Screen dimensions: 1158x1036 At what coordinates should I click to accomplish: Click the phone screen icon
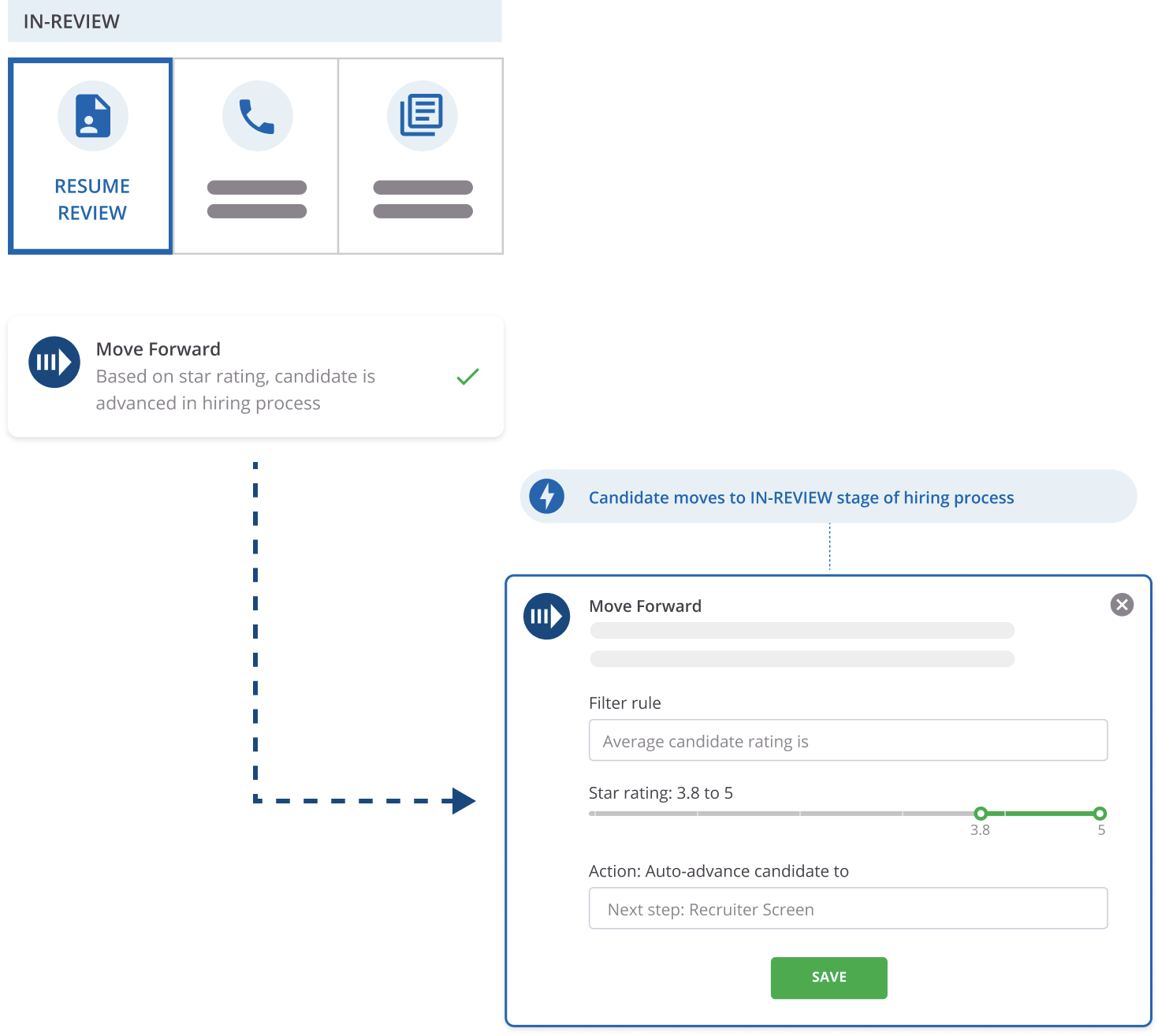[257, 116]
